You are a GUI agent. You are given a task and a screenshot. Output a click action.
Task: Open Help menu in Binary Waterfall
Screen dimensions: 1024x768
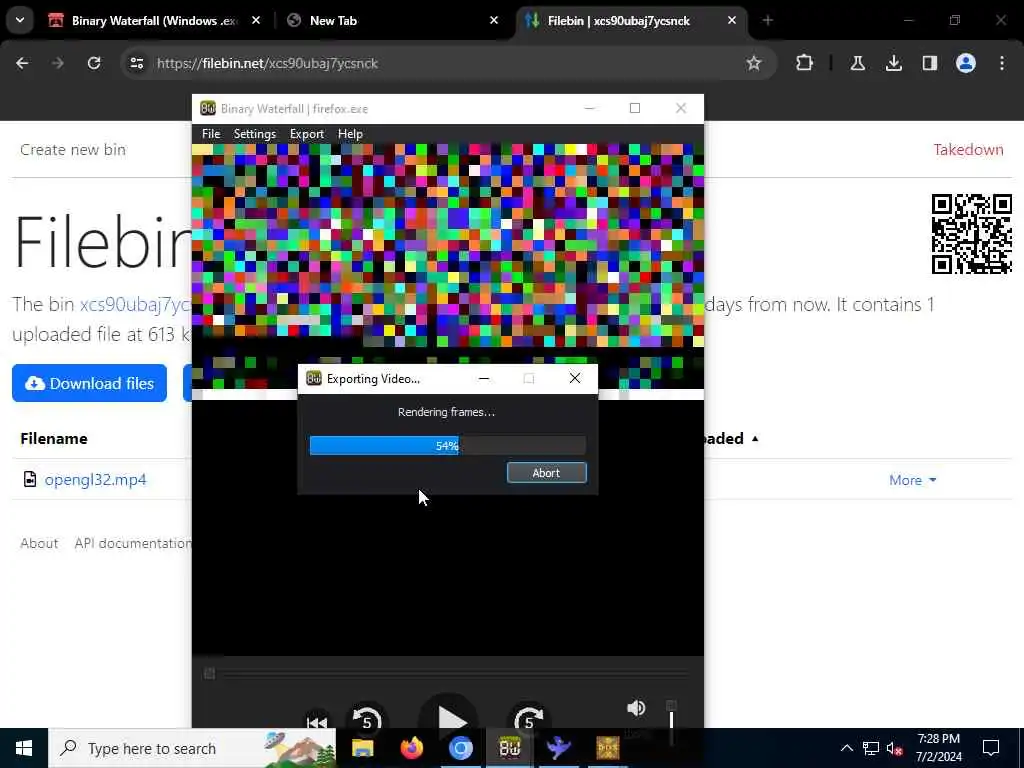350,134
